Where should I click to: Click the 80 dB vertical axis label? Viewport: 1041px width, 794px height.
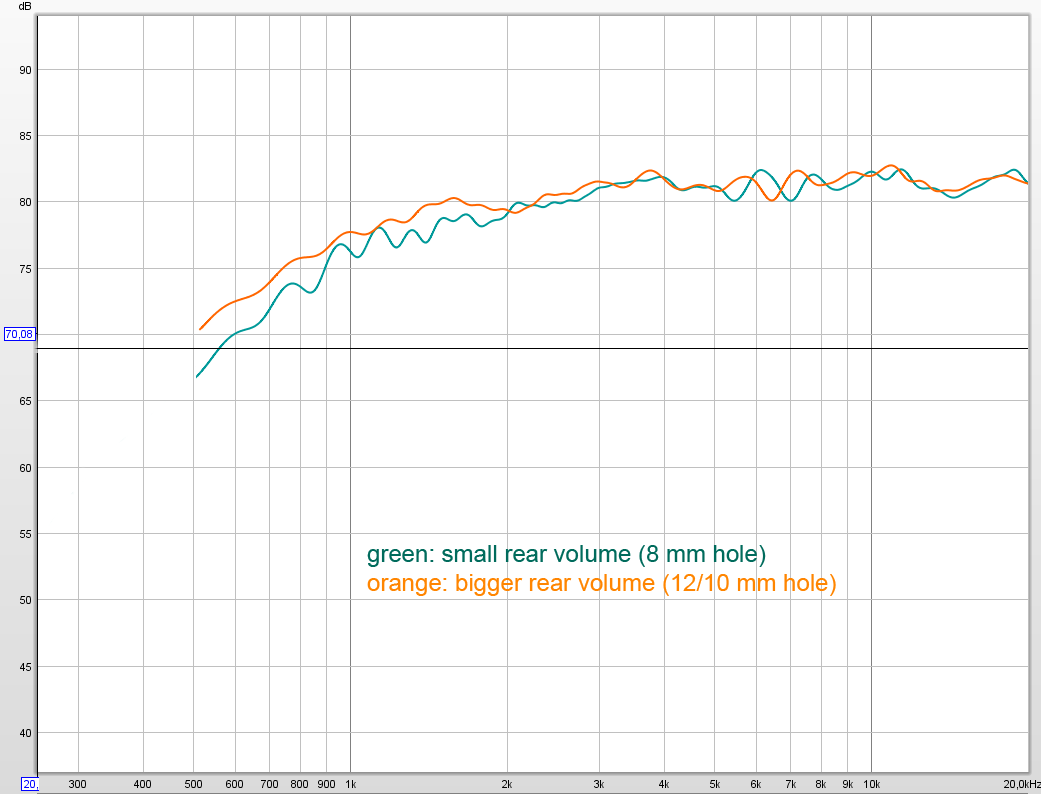tap(25, 202)
